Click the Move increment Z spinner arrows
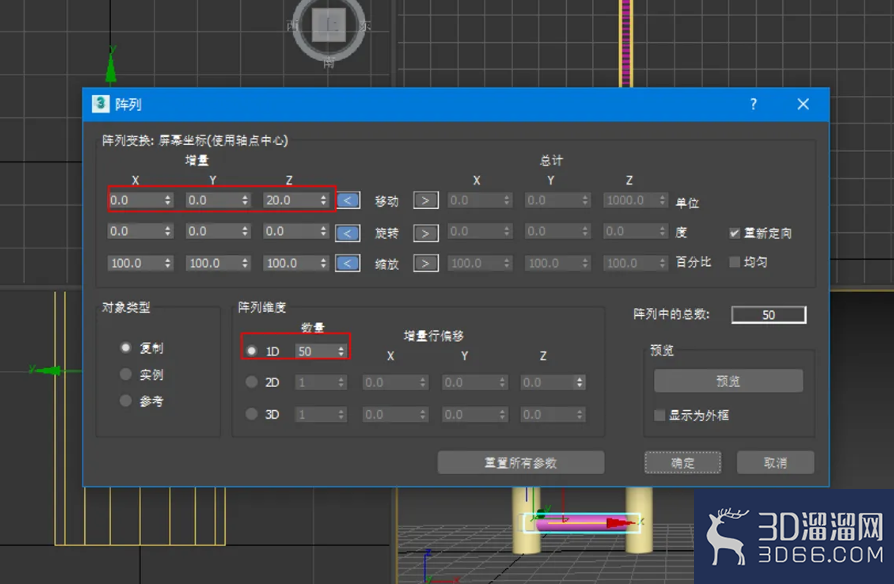Screen dimensions: 894x584 click(323, 200)
